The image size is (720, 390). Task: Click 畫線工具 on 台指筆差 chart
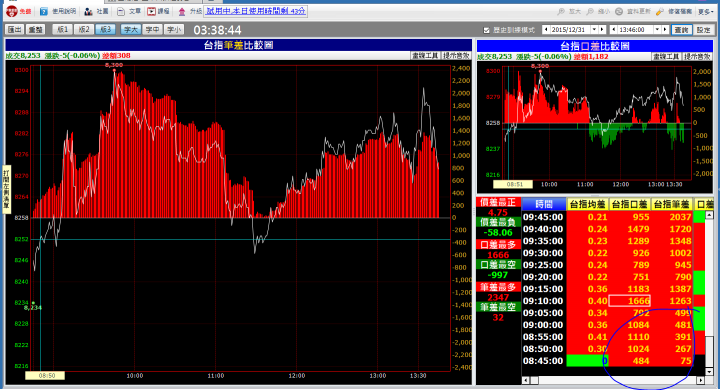point(425,56)
